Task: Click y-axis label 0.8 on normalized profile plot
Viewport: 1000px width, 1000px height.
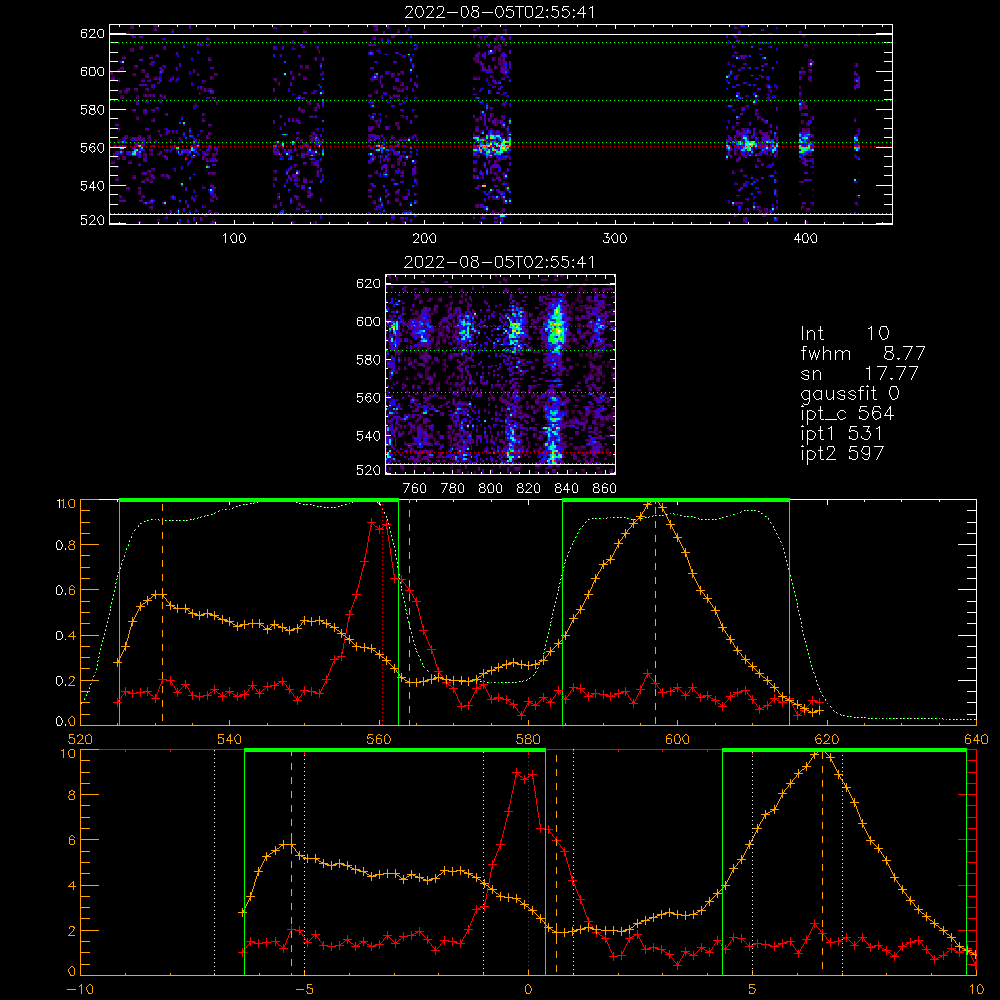Action: (65, 545)
